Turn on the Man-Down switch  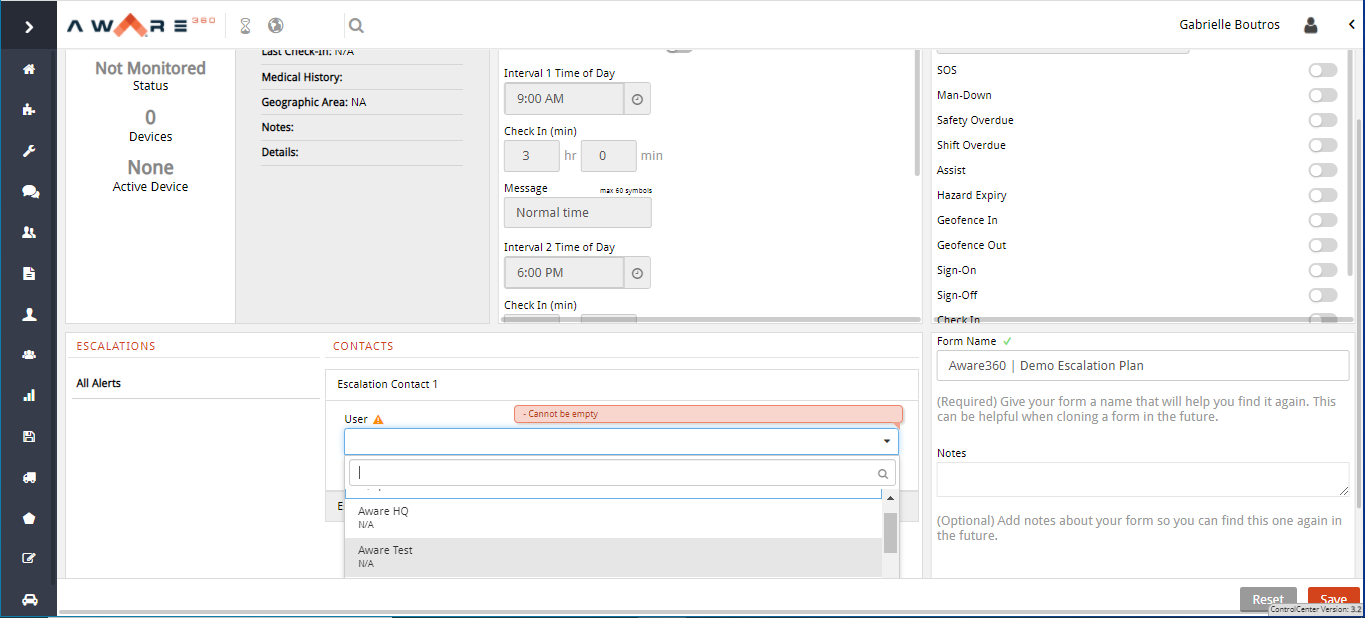[1322, 95]
